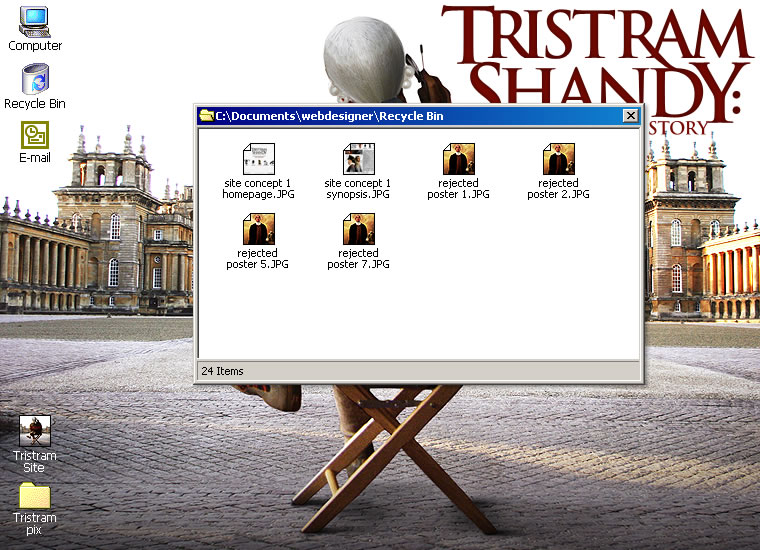Viewport: 760px width, 550px height.
Task: Select rejected poster 1.JPG file icon
Action: (459, 159)
